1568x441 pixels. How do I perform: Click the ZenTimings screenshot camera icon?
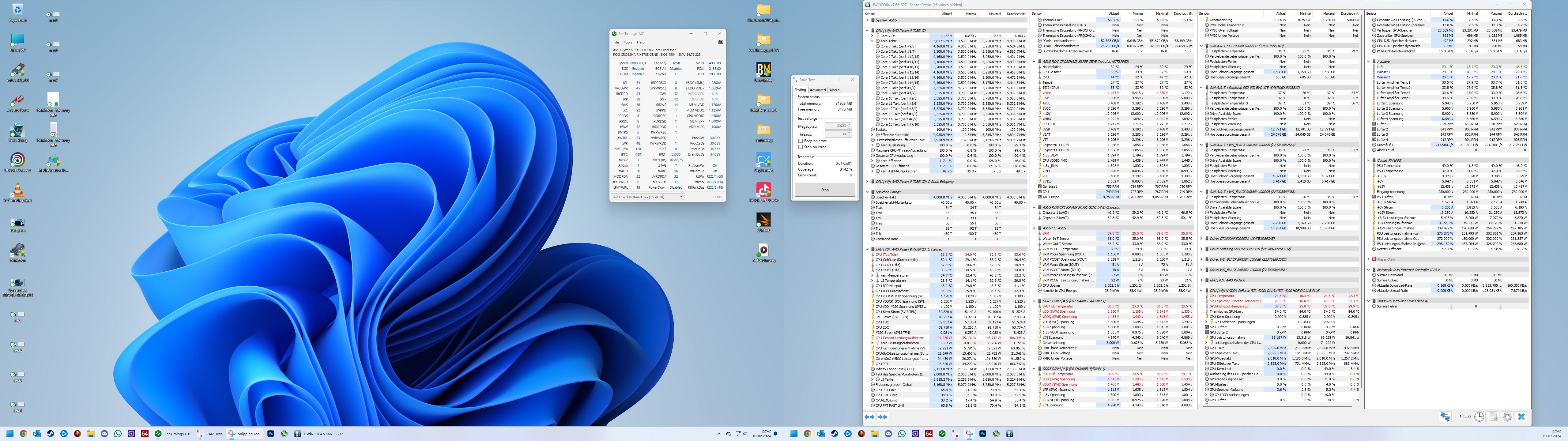coord(721,42)
